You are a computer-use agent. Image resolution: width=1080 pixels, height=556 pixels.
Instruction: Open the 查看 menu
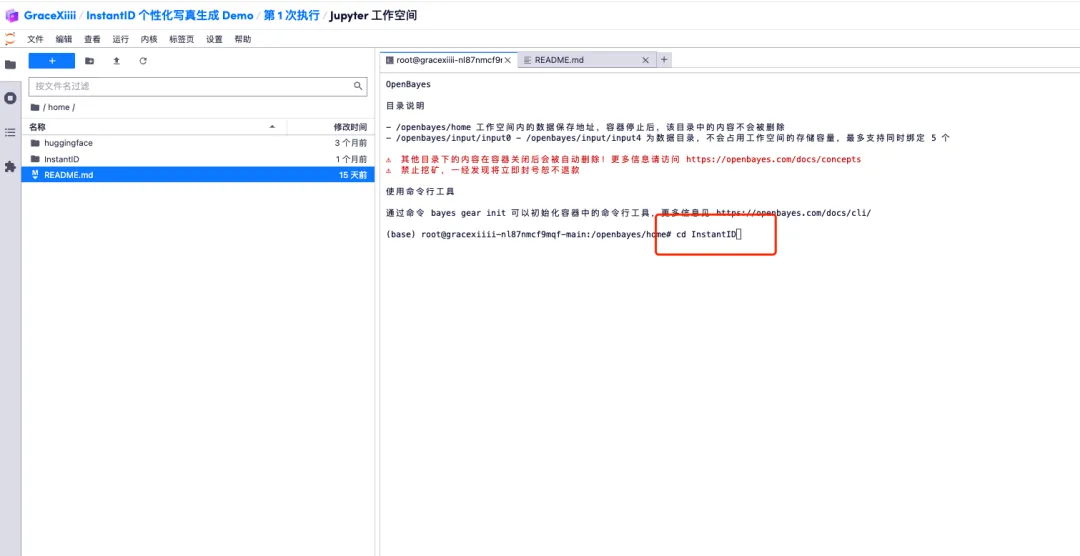[92, 39]
